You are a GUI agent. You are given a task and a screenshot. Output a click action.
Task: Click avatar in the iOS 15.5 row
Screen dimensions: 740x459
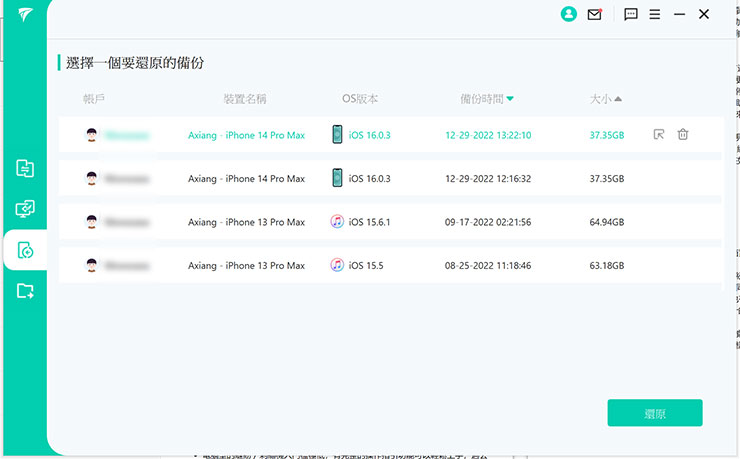pyautogui.click(x=92, y=265)
